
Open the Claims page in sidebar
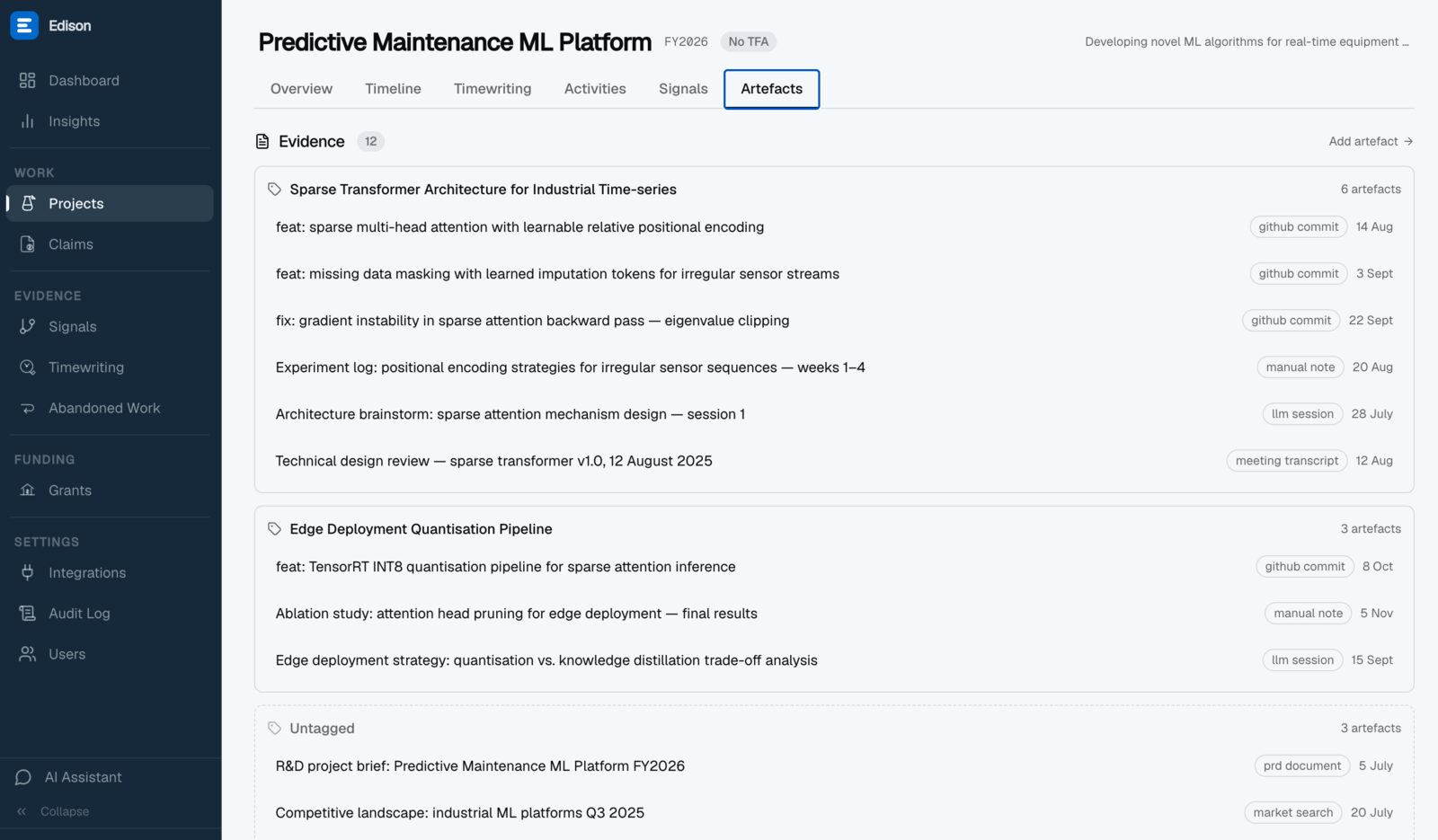tap(109, 244)
